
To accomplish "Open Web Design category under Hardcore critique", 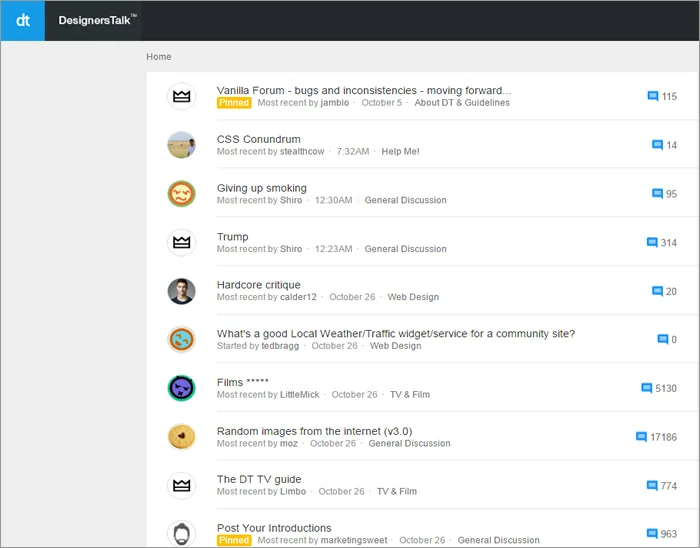I will [x=413, y=297].
